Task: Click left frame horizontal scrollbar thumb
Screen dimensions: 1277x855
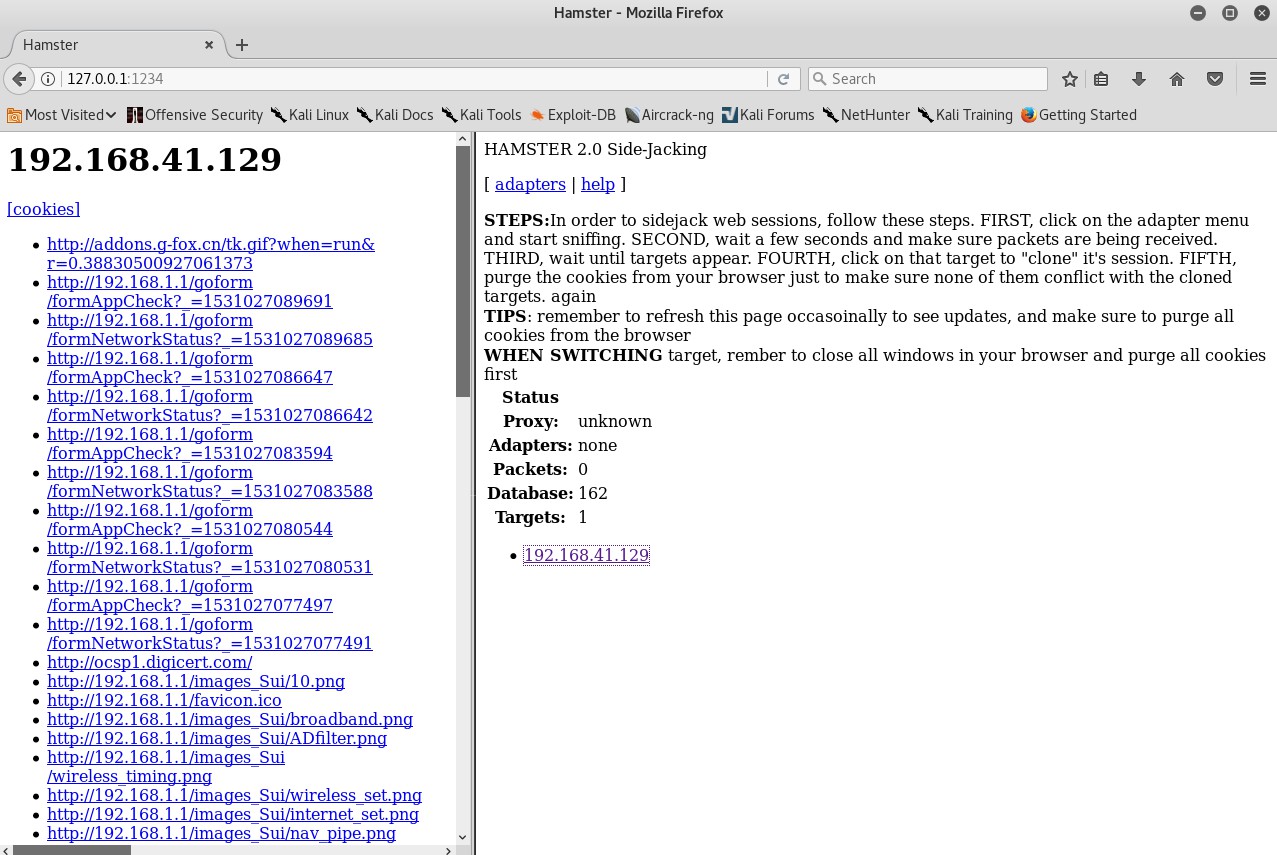Action: (x=72, y=850)
